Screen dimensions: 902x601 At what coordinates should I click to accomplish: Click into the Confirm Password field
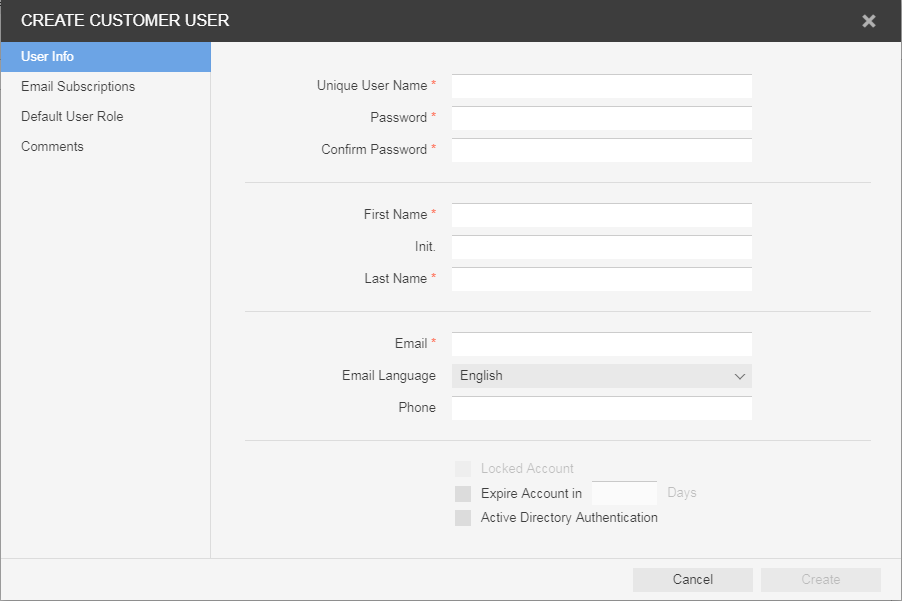[601, 151]
